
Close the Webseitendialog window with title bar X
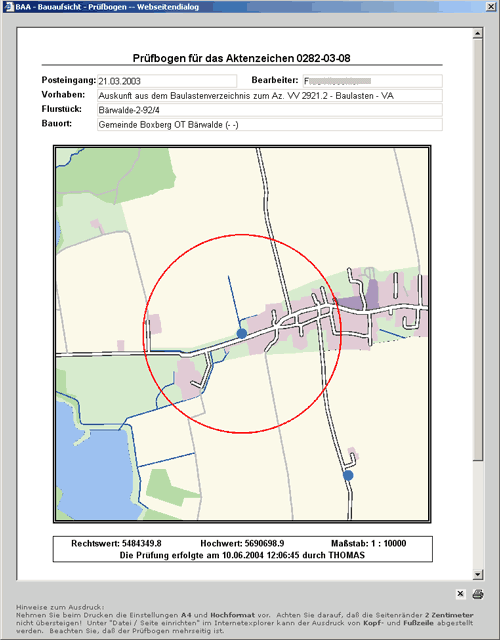pos(491,7)
